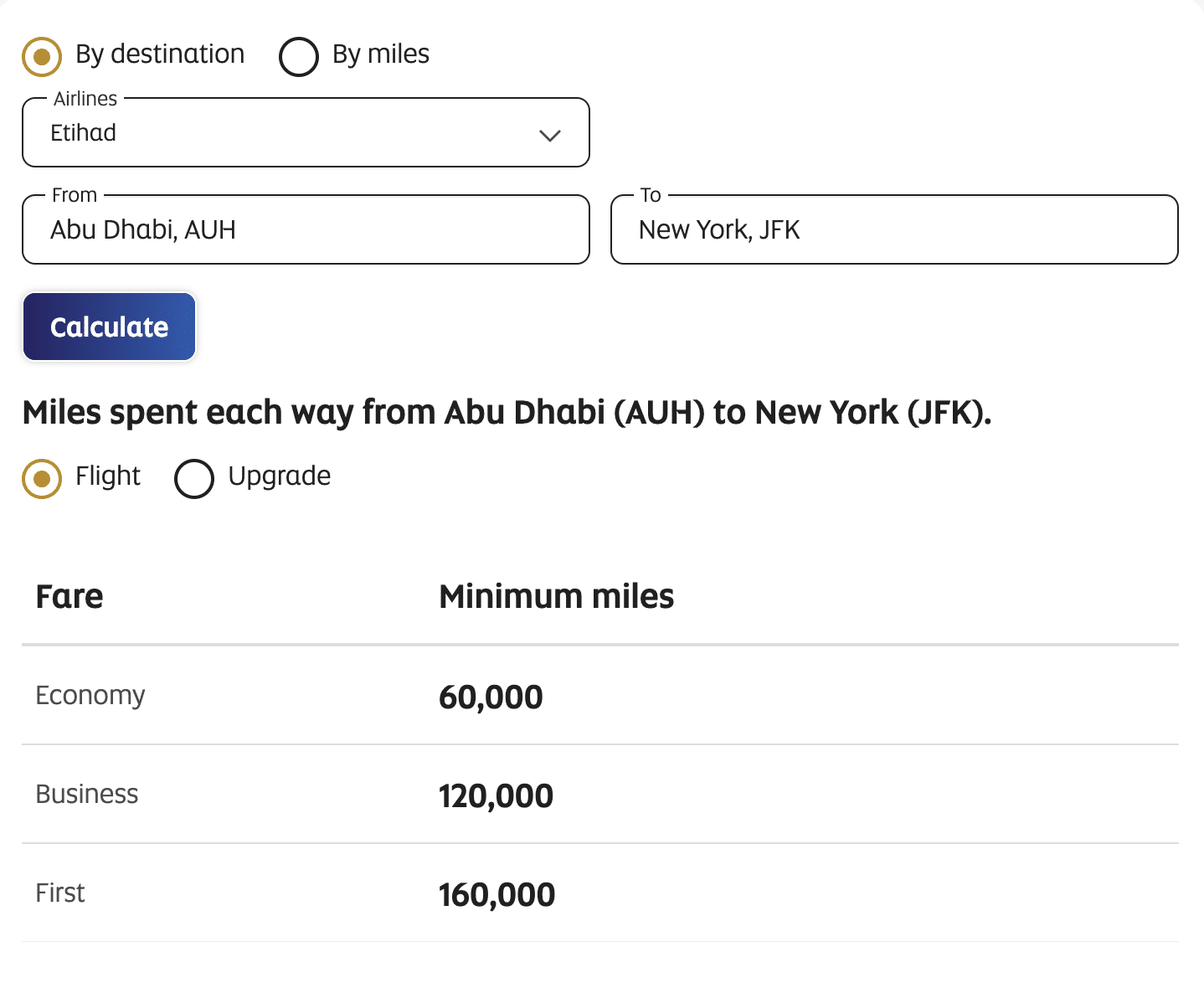The image size is (1204, 983).
Task: Click the chevron arrow in Airlines field
Action: [x=550, y=136]
